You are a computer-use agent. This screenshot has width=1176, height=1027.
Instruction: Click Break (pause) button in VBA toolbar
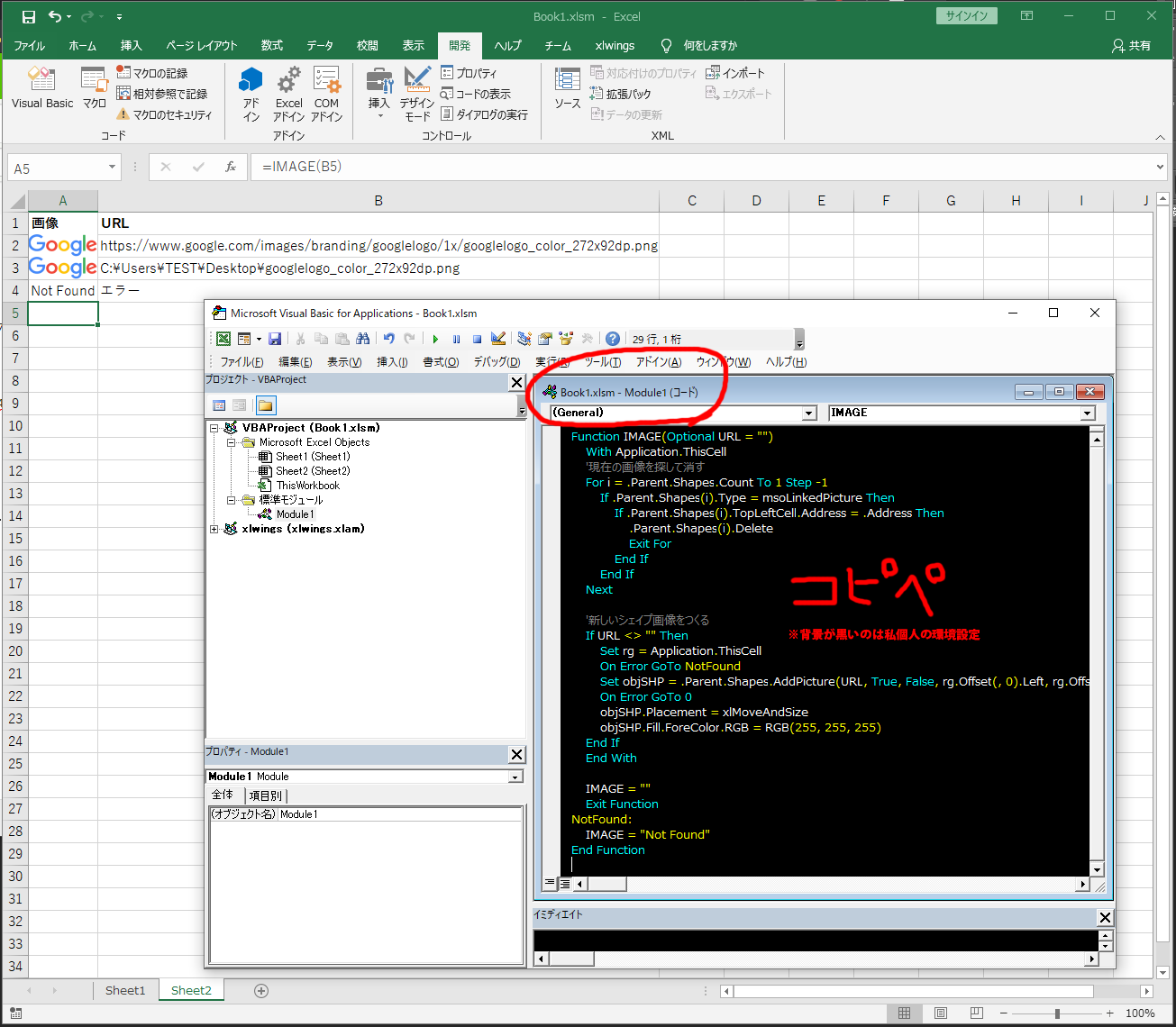pyautogui.click(x=456, y=339)
